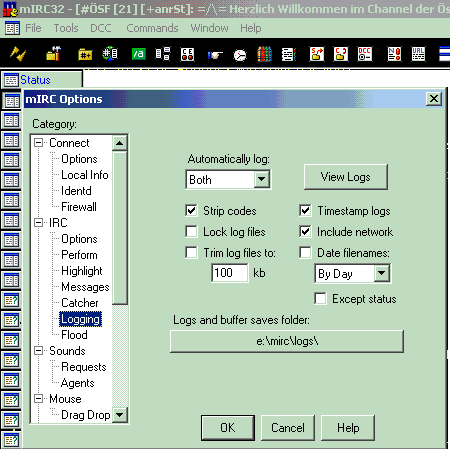Click the category list scrollbar down arrow
Image resolution: width=450 pixels, height=449 pixels.
click(x=120, y=415)
